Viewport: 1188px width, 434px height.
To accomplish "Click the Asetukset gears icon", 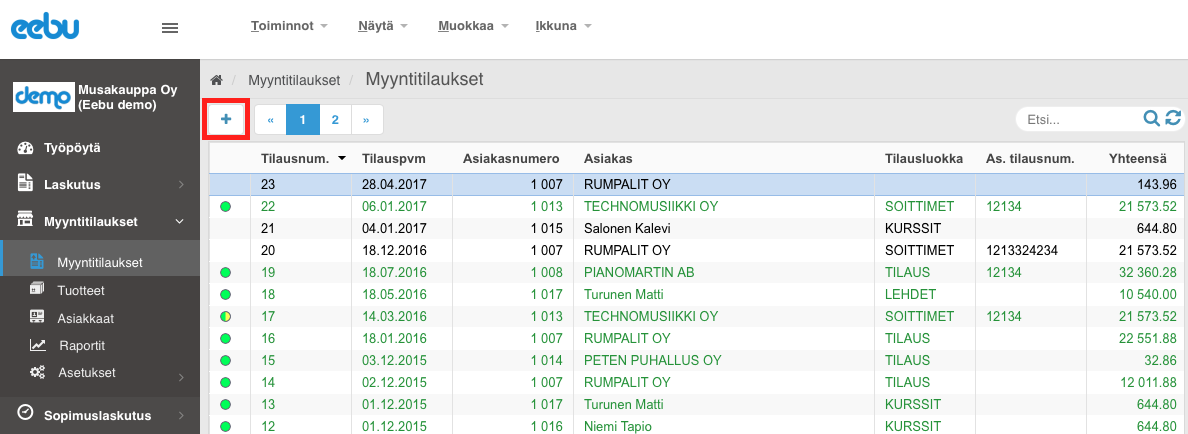I will 37,372.
